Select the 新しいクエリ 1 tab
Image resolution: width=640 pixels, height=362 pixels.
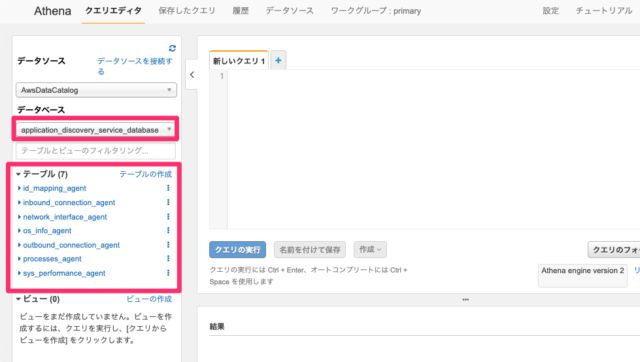pos(239,61)
